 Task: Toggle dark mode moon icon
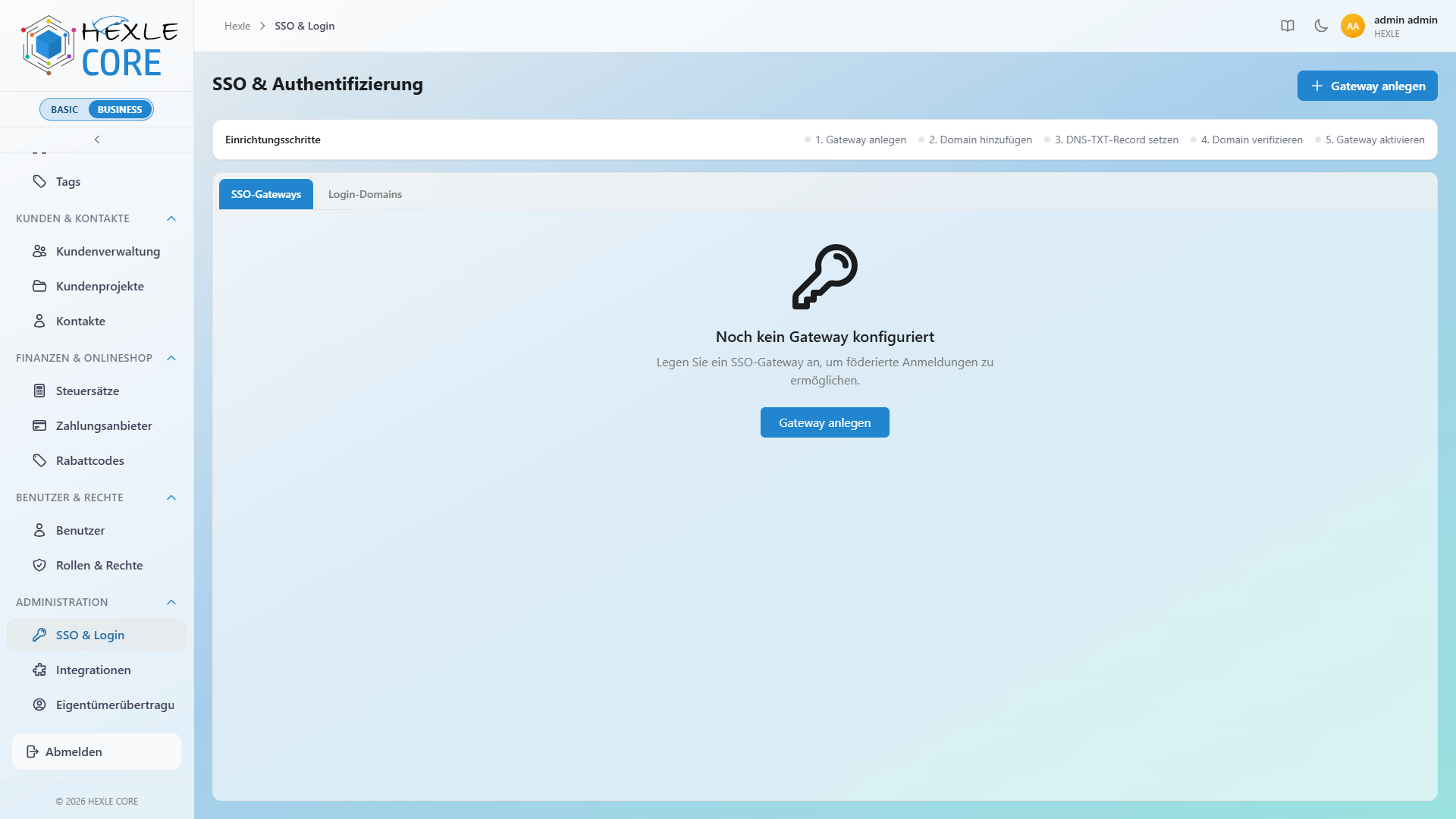coord(1321,26)
